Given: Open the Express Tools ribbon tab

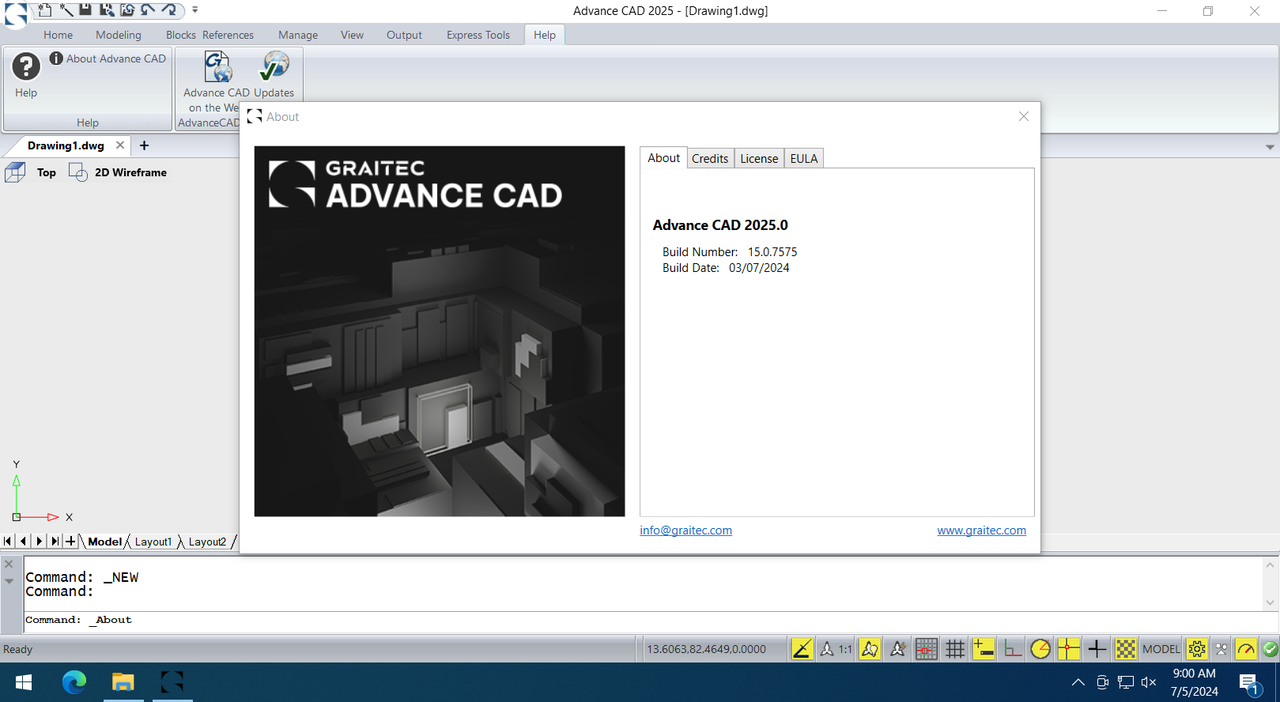Looking at the screenshot, I should [478, 35].
